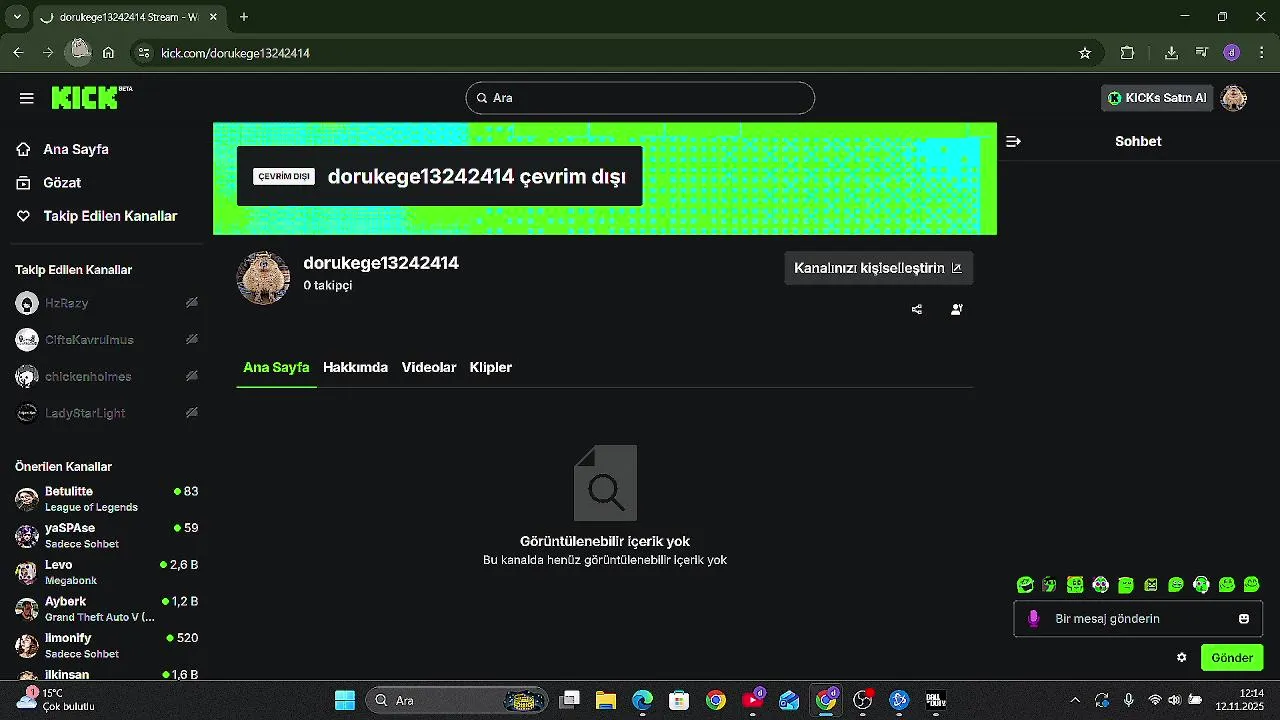Open CifteKavrulmus followed channel
The height and width of the screenshot is (720, 1280).
point(106,340)
